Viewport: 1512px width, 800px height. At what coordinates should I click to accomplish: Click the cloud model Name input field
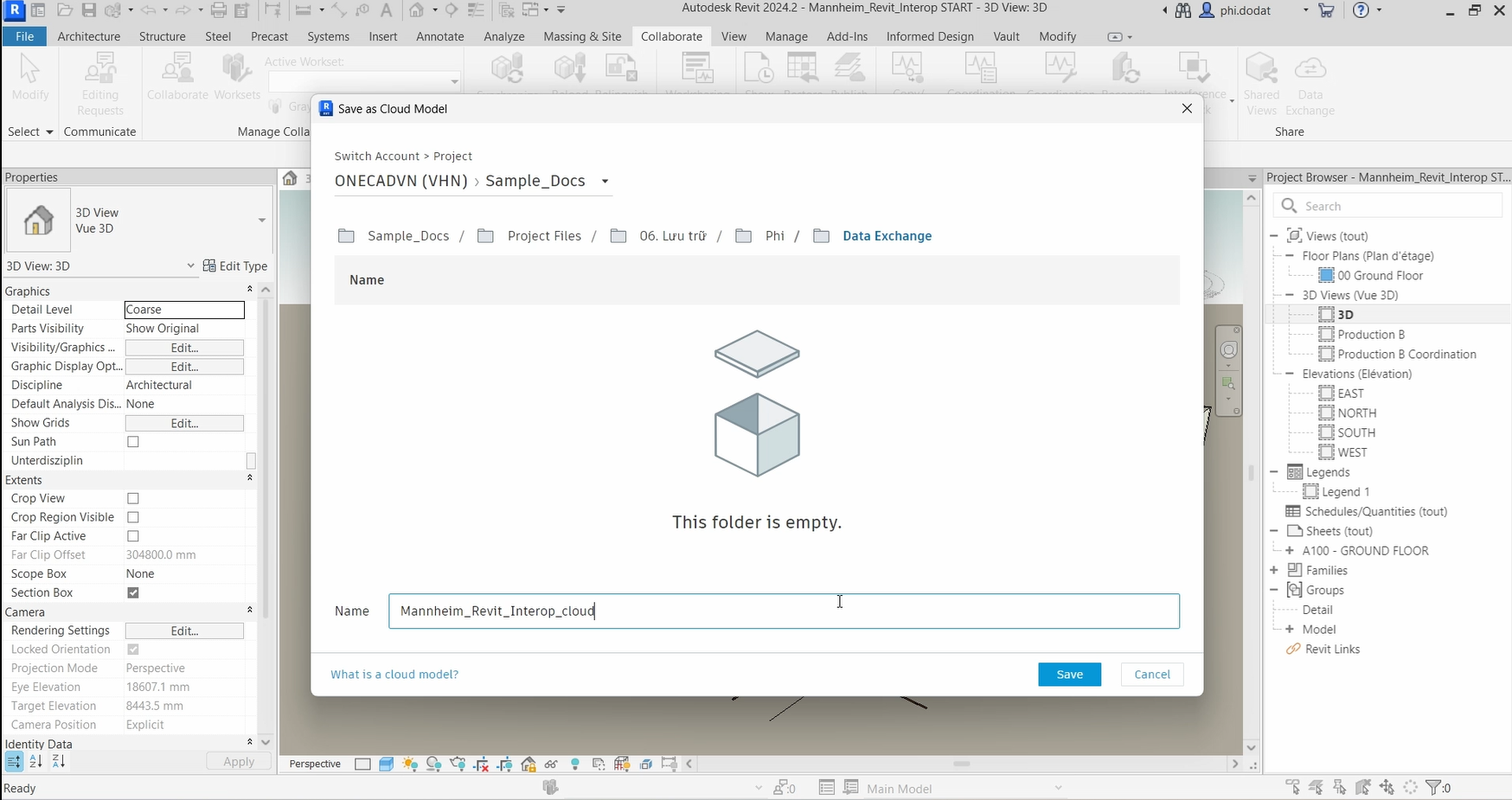(x=784, y=611)
